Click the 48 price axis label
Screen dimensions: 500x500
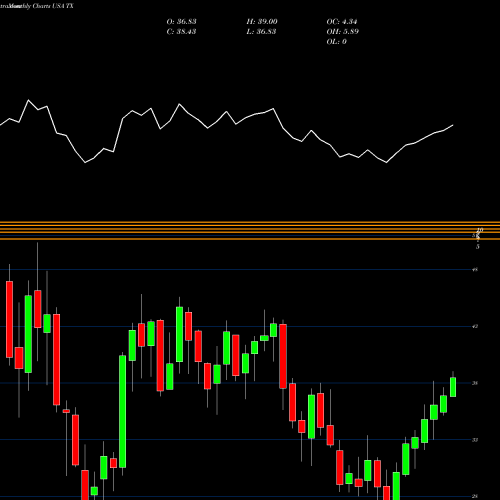(475, 270)
